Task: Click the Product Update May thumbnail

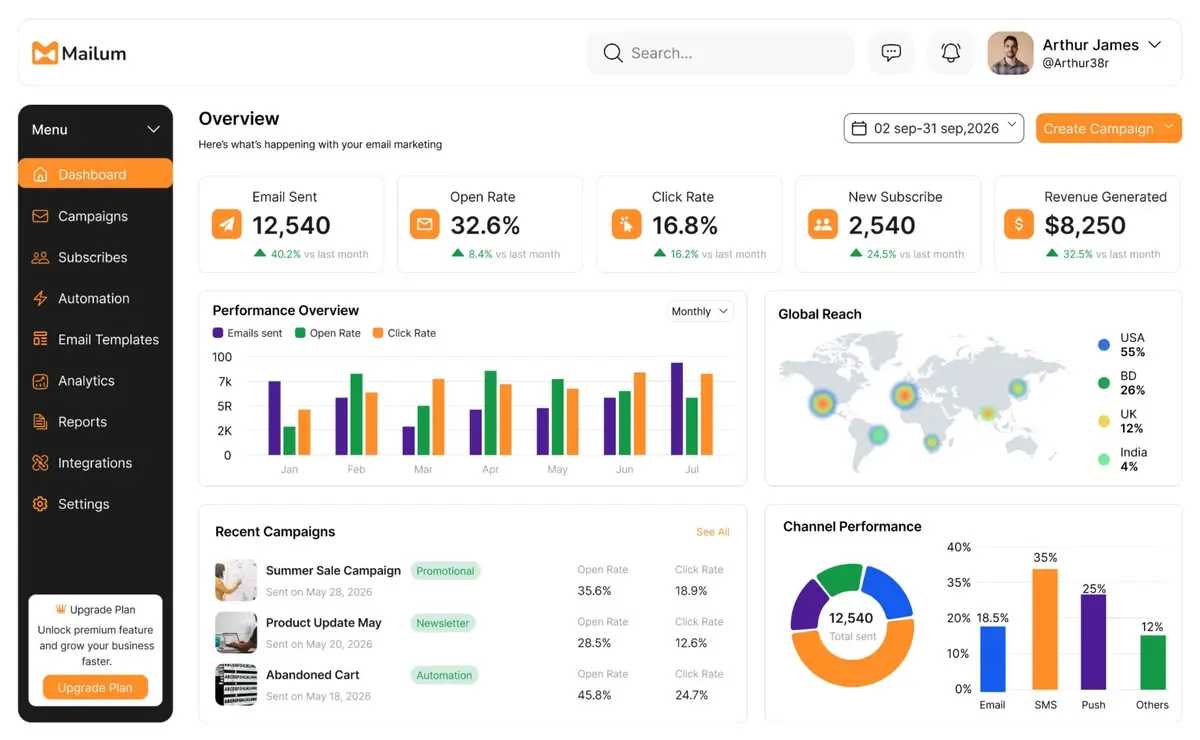Action: (236, 632)
